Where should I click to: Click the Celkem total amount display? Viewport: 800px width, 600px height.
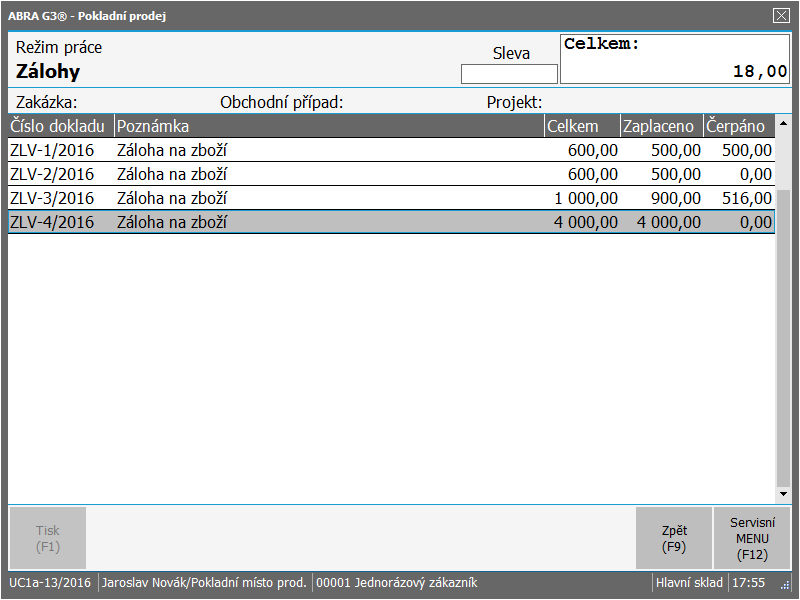coord(675,59)
